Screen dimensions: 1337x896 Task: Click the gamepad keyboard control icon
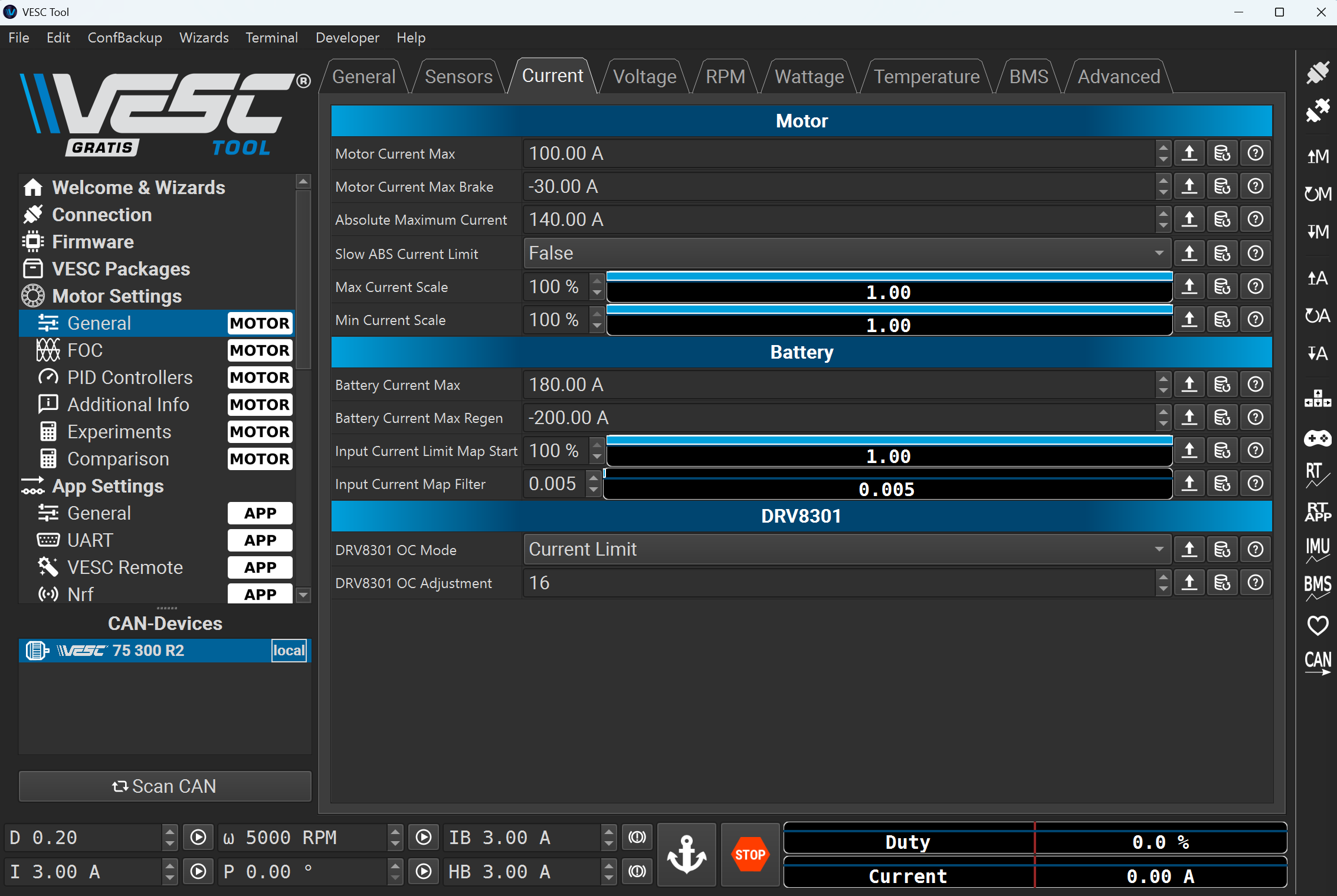[1317, 438]
